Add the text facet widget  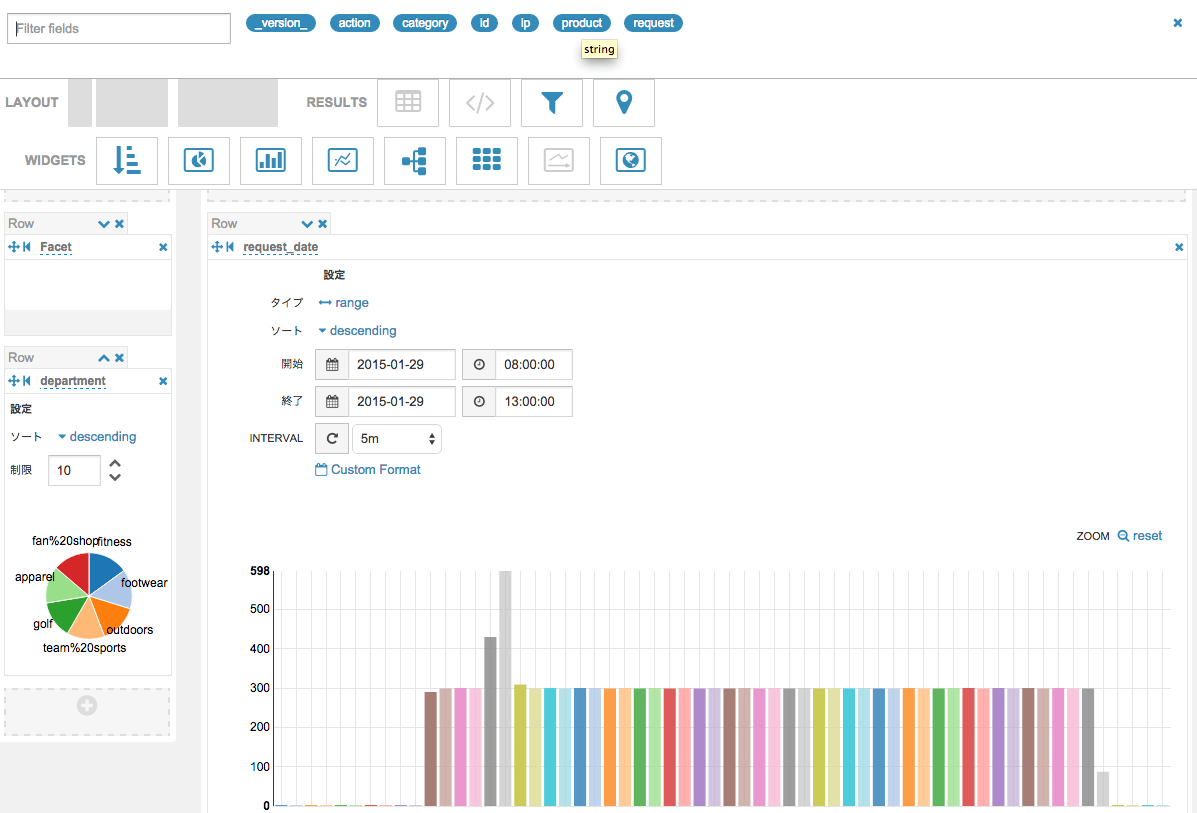click(127, 160)
